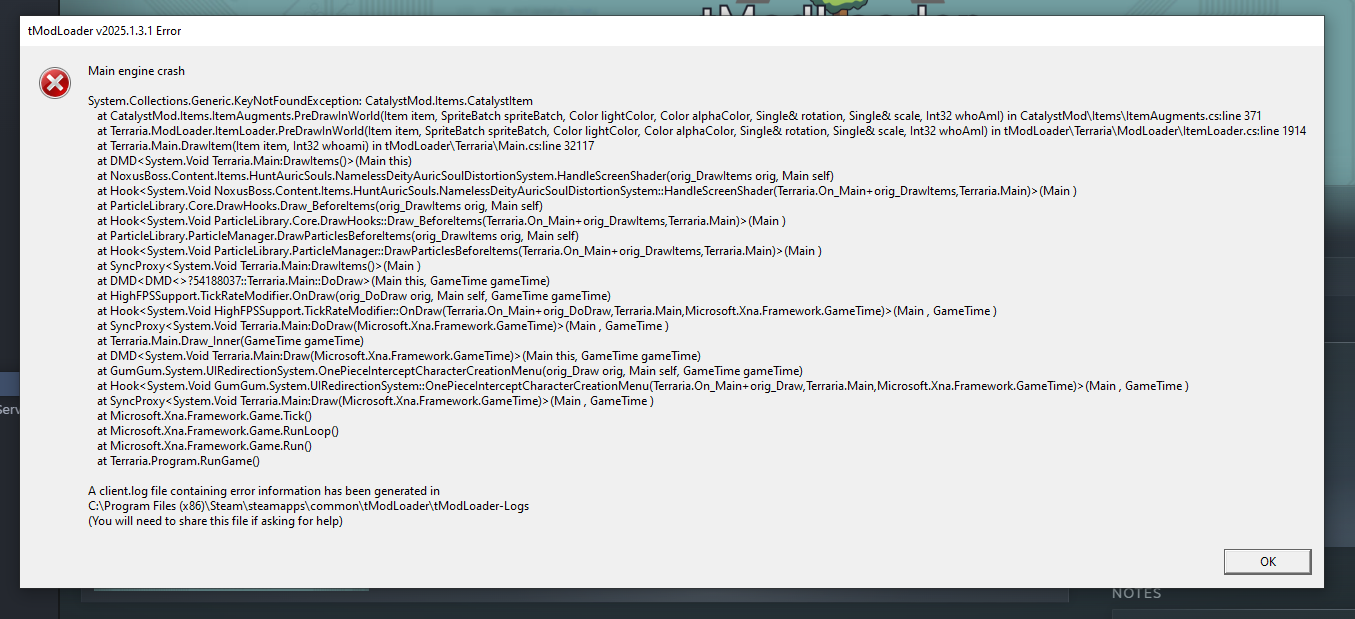The image size is (1355, 619).
Task: Select the KeyNotFoundException CatalystItem line
Action: [310, 101]
